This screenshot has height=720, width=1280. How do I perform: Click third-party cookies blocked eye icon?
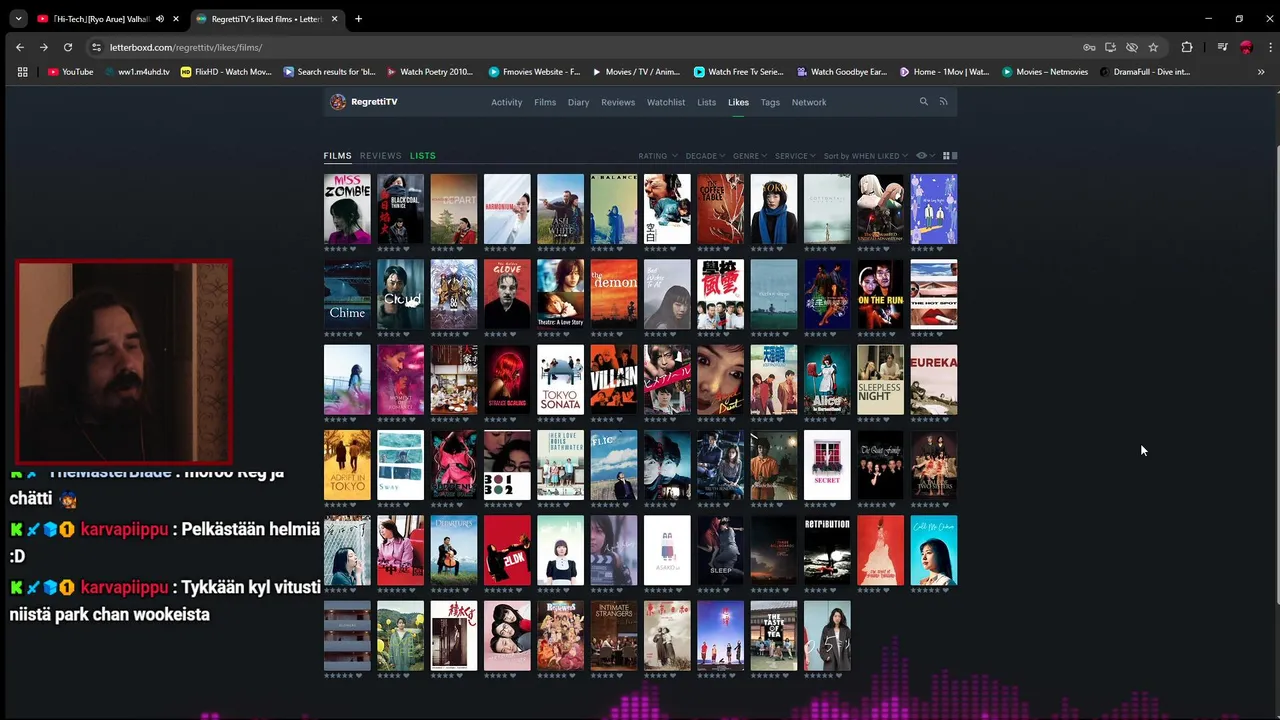[x=1132, y=47]
